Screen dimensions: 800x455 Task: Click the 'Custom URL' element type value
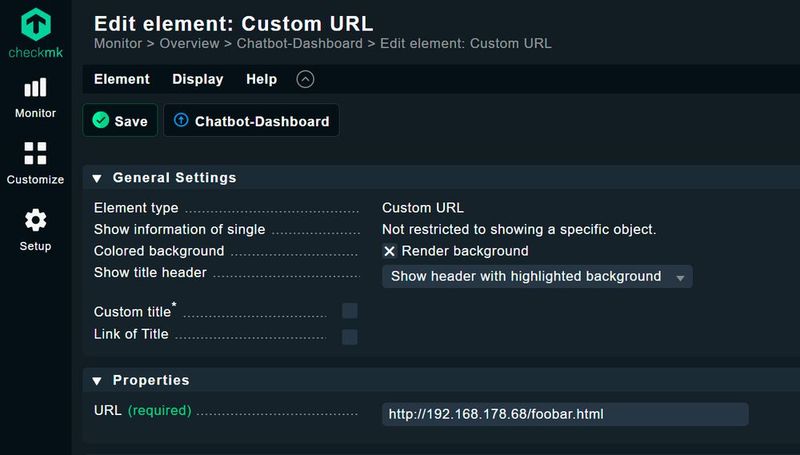tap(423, 208)
